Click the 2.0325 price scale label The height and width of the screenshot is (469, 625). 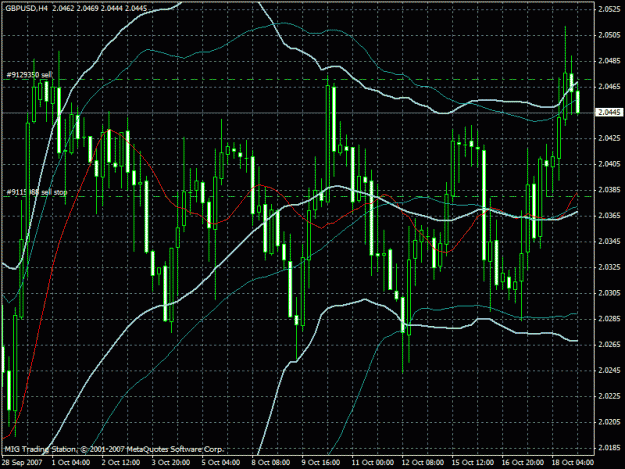[x=609, y=267]
